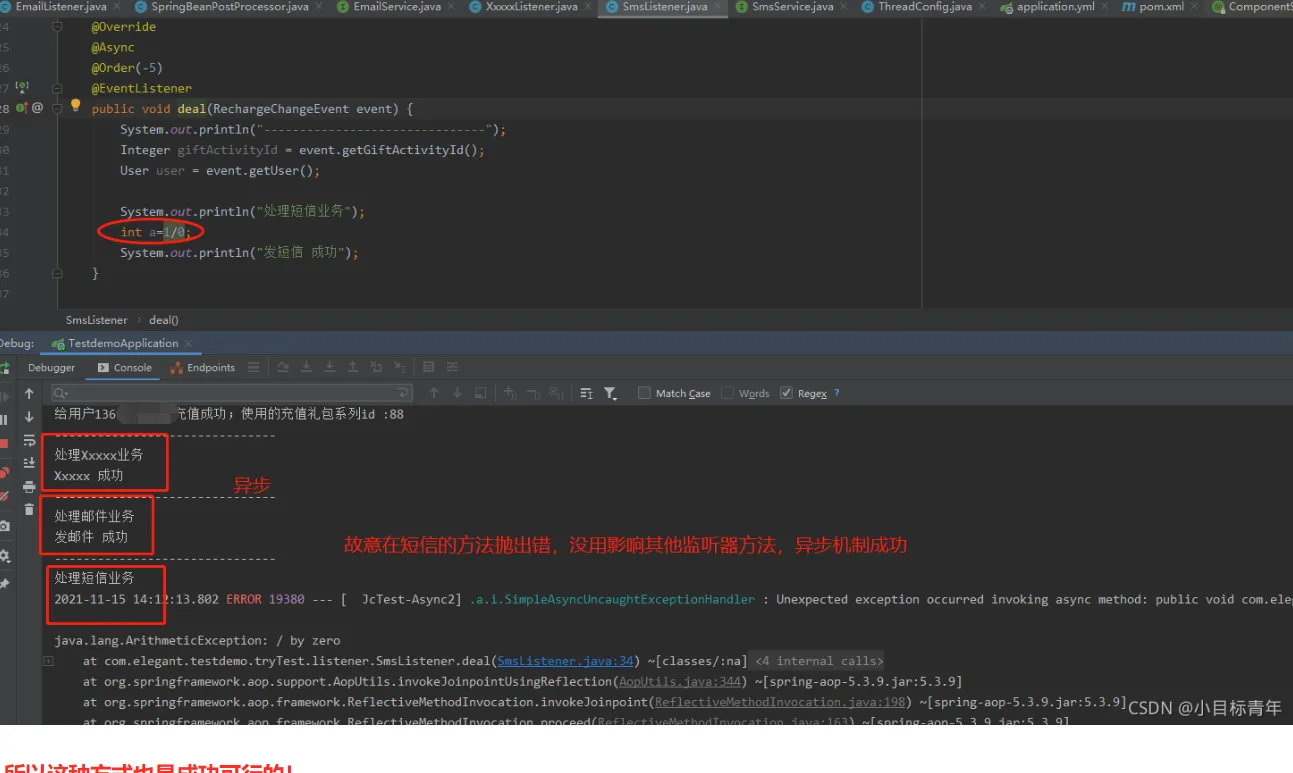Image resolution: width=1293 pixels, height=773 pixels.
Task: Click the regex help question mark
Action: [837, 394]
